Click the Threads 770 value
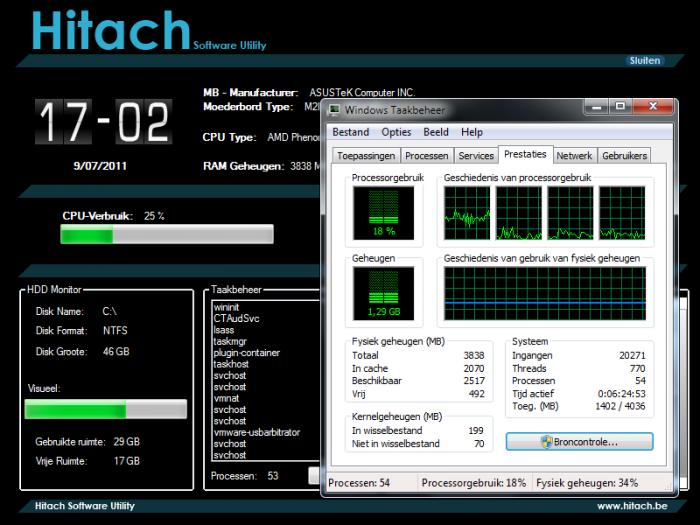This screenshot has height=525, width=700. pyautogui.click(x=638, y=368)
